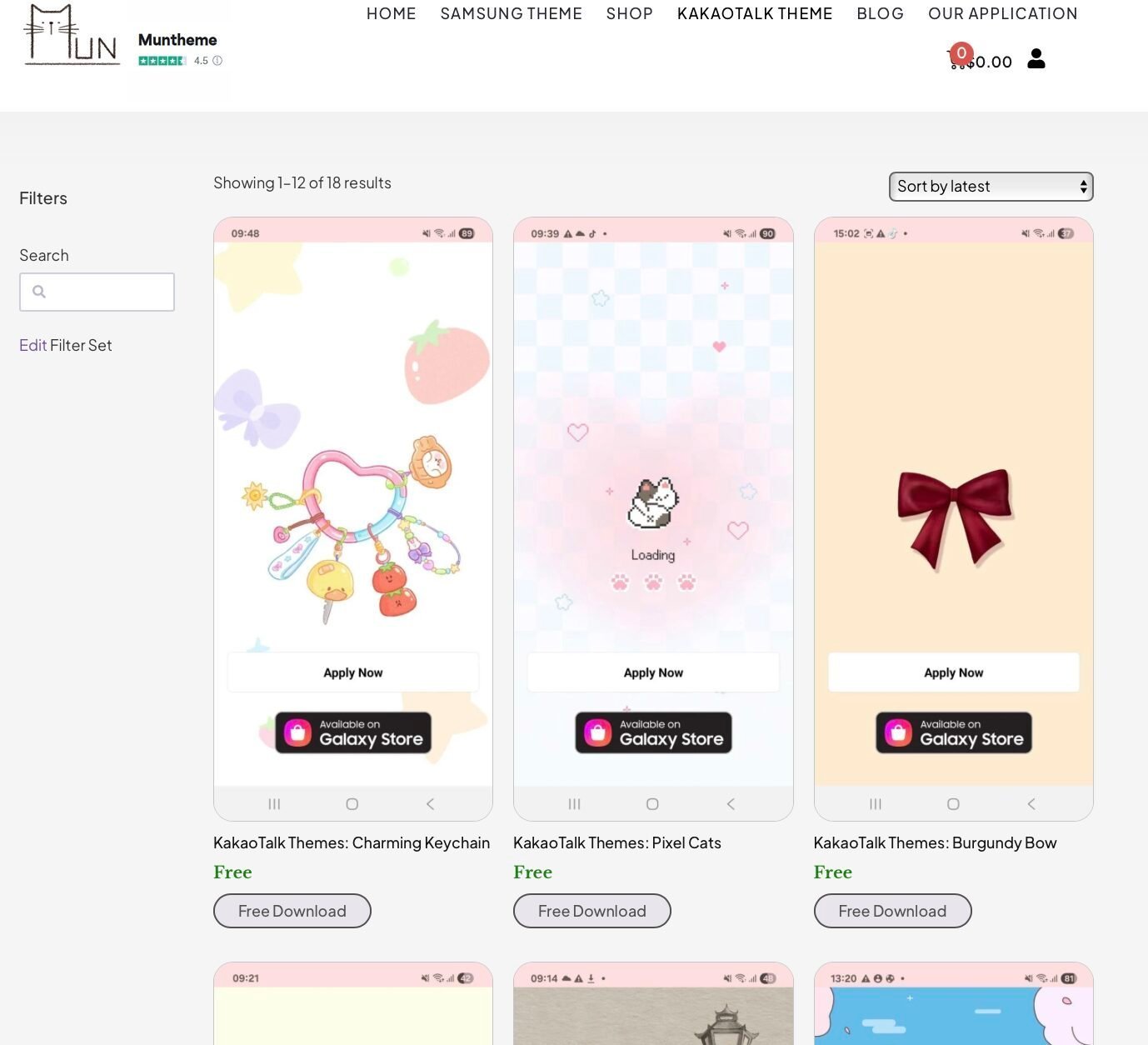
Task: Click the Showing 1–12 of 18 results text
Action: pos(302,182)
